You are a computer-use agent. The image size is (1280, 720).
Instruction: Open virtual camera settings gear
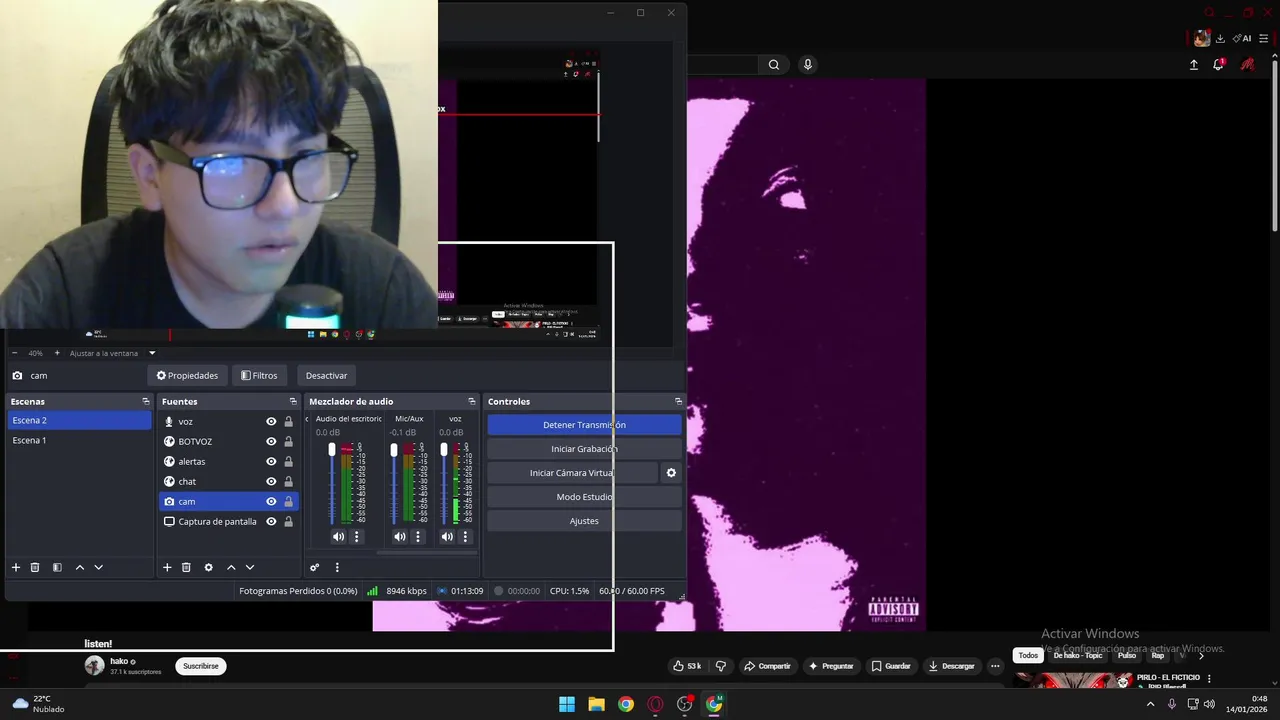[x=671, y=473]
